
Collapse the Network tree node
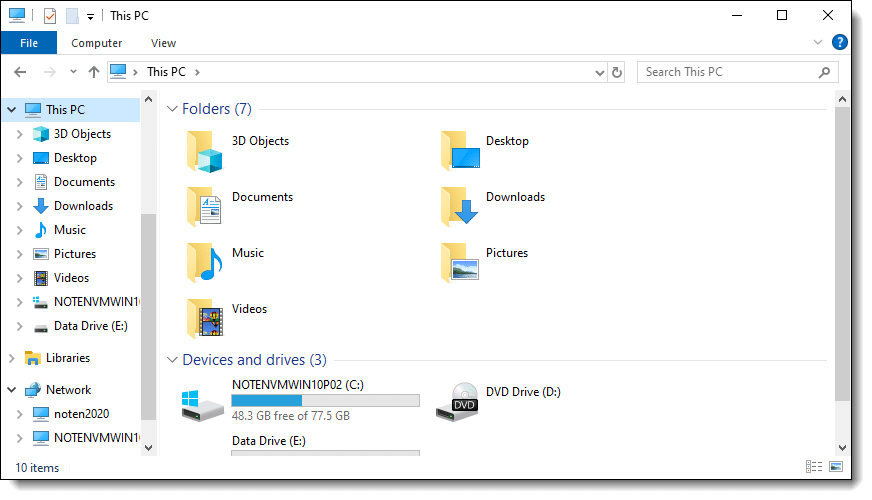(x=11, y=390)
